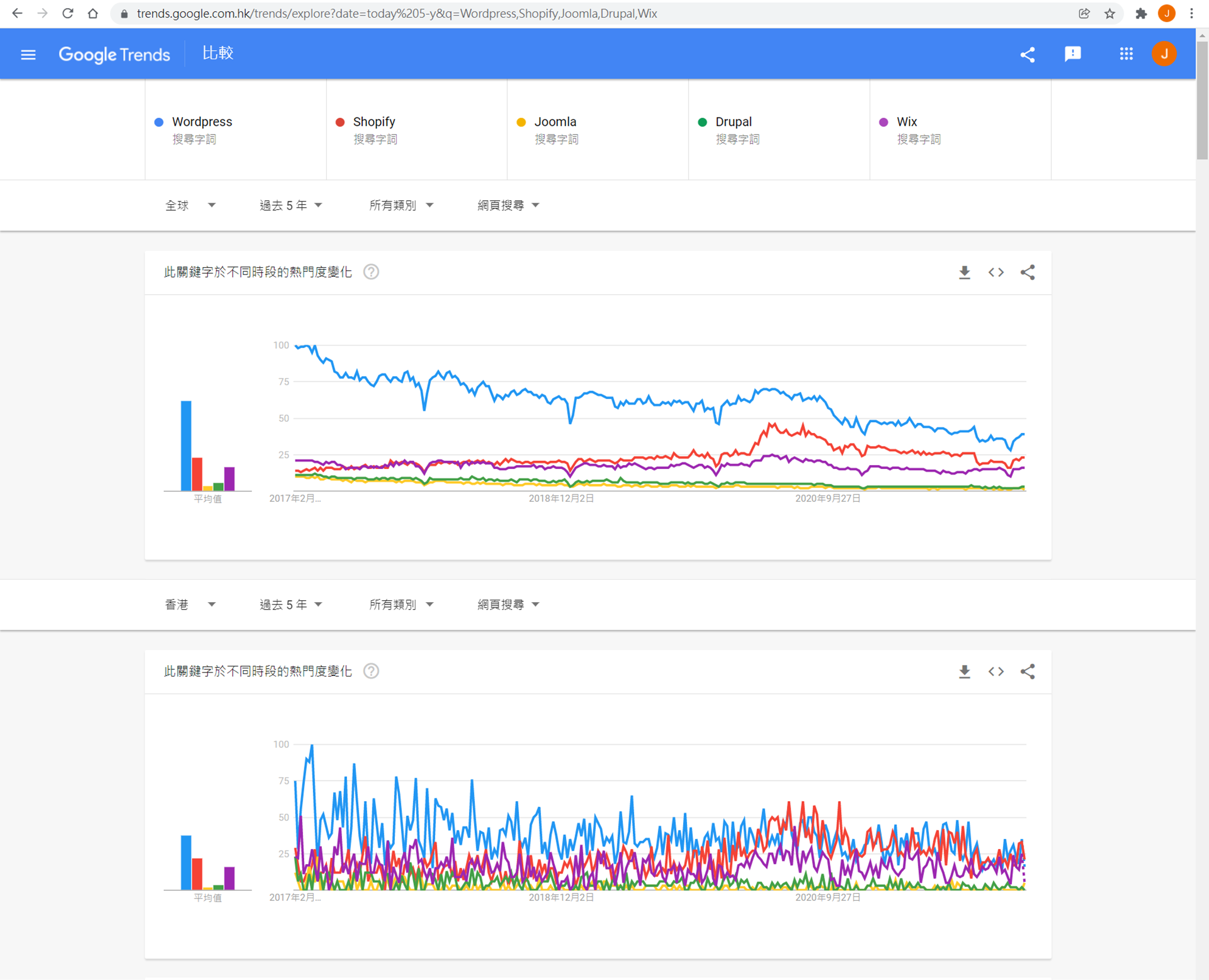The height and width of the screenshot is (980, 1209).
Task: Open help for the worldwide chart title
Action: point(371,272)
